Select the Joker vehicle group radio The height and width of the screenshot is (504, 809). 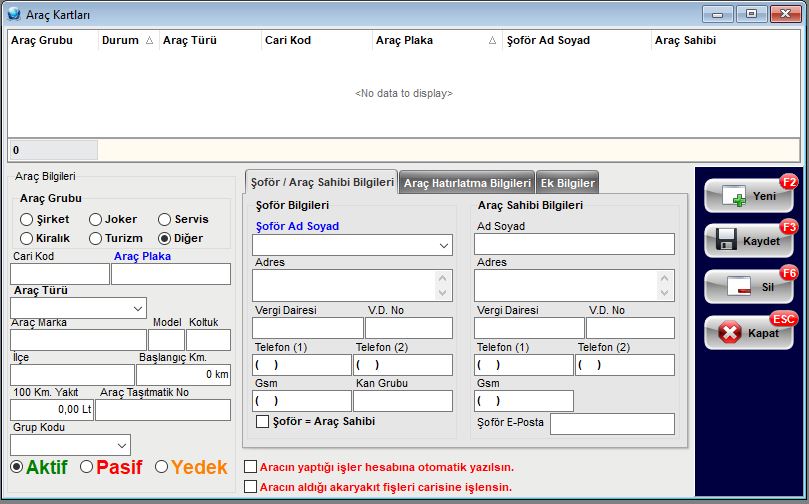[95, 219]
